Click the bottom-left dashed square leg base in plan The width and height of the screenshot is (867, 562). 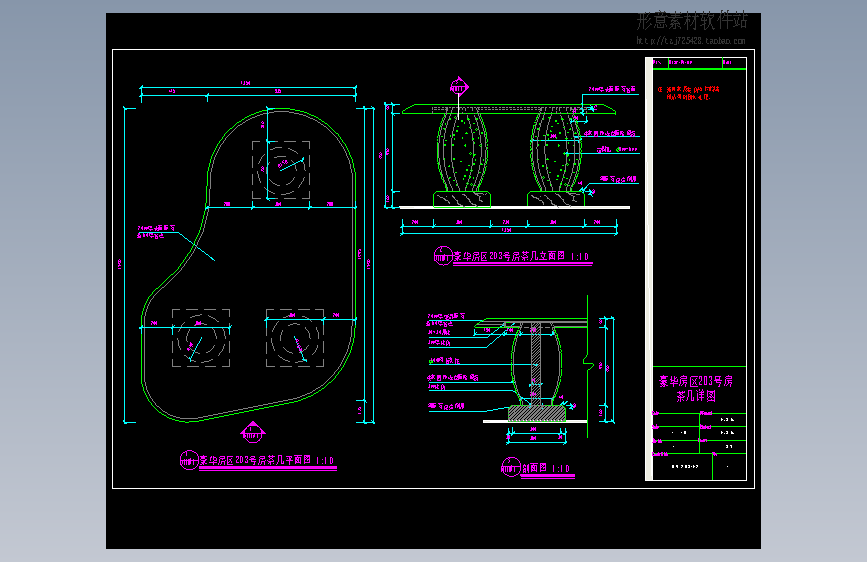point(201,338)
